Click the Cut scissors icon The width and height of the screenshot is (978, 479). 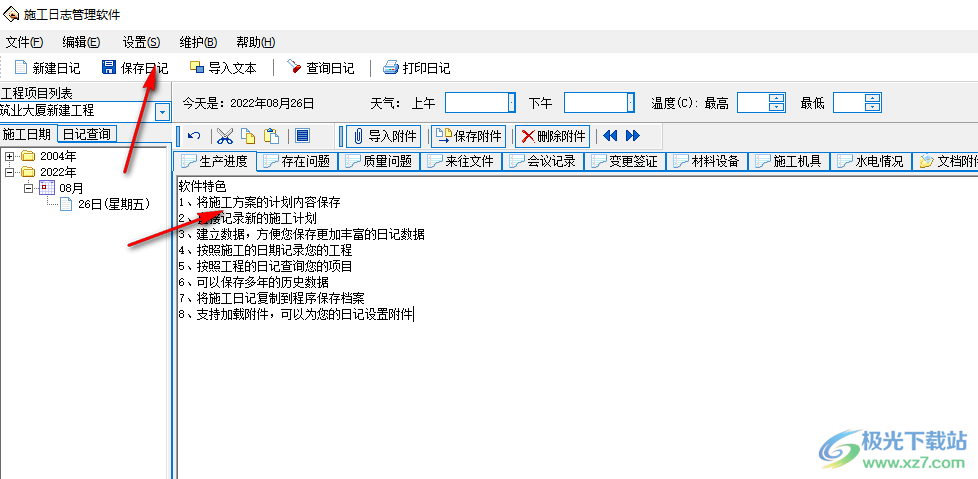point(225,136)
